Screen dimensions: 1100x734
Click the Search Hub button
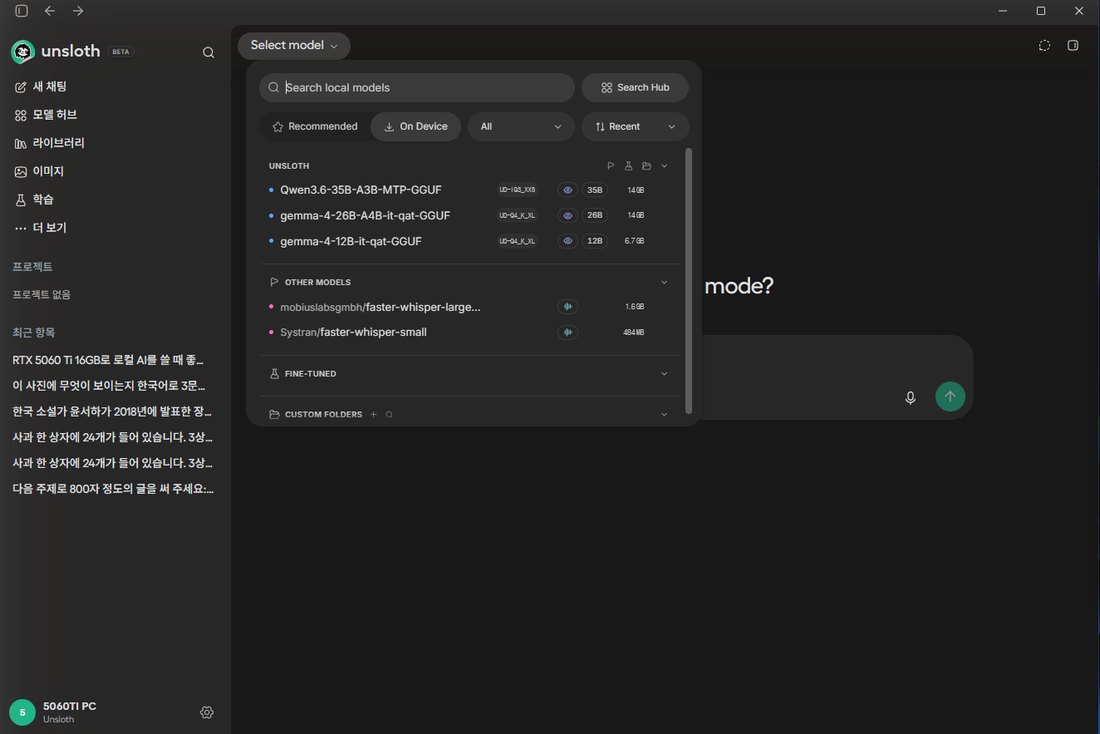635,88
